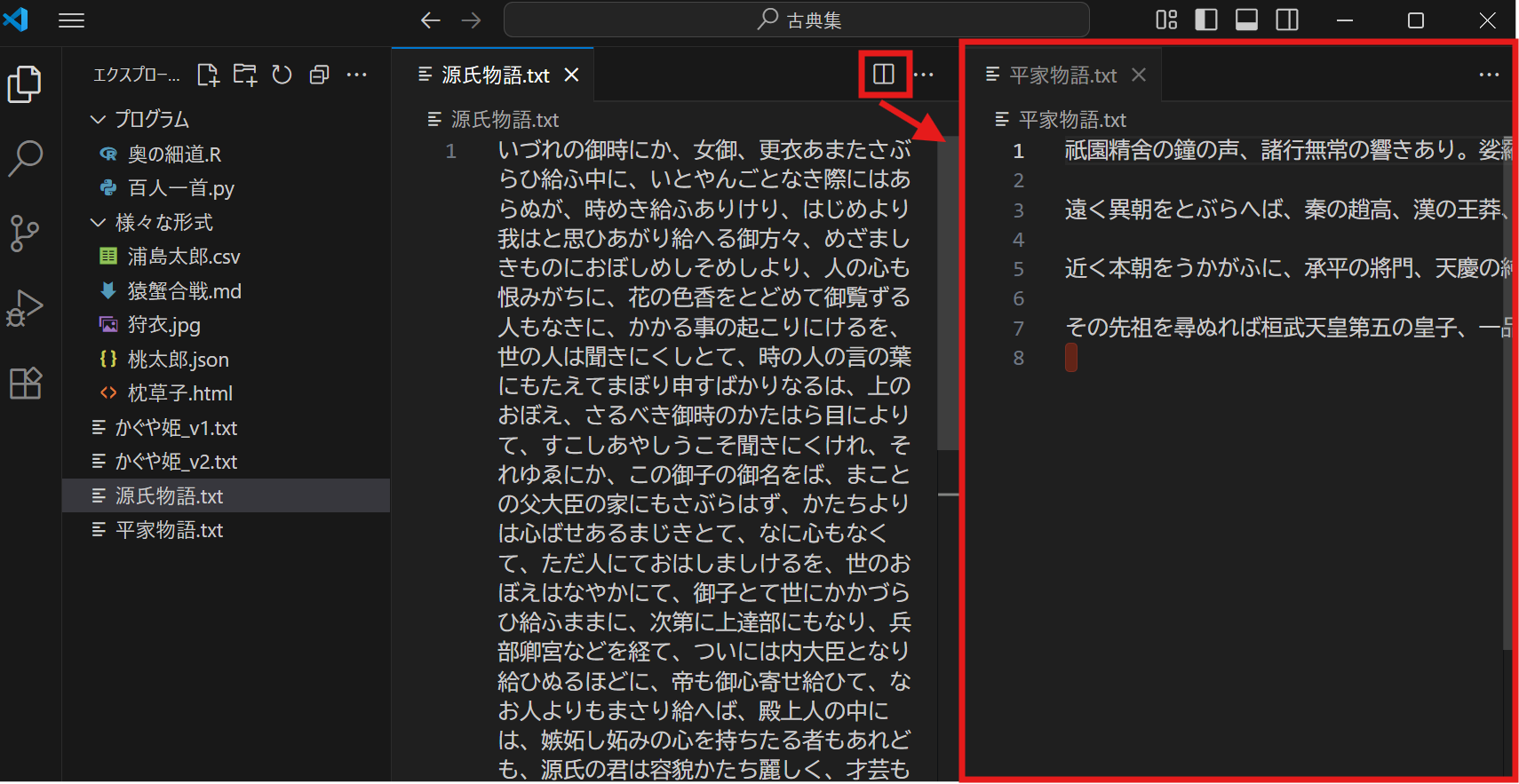The height and width of the screenshot is (784, 1519).
Task: Refresh the Explorer file tree
Action: [282, 75]
